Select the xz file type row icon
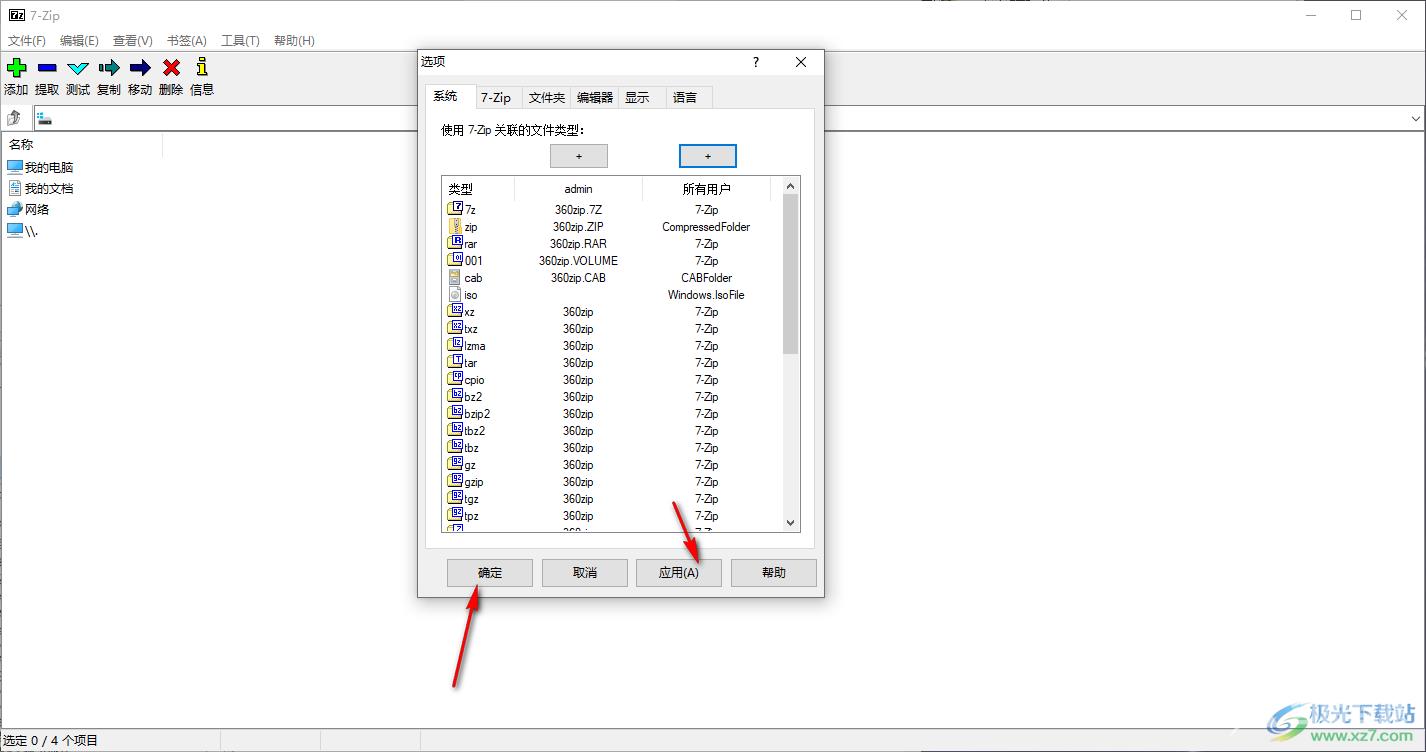1426x752 pixels. (455, 311)
